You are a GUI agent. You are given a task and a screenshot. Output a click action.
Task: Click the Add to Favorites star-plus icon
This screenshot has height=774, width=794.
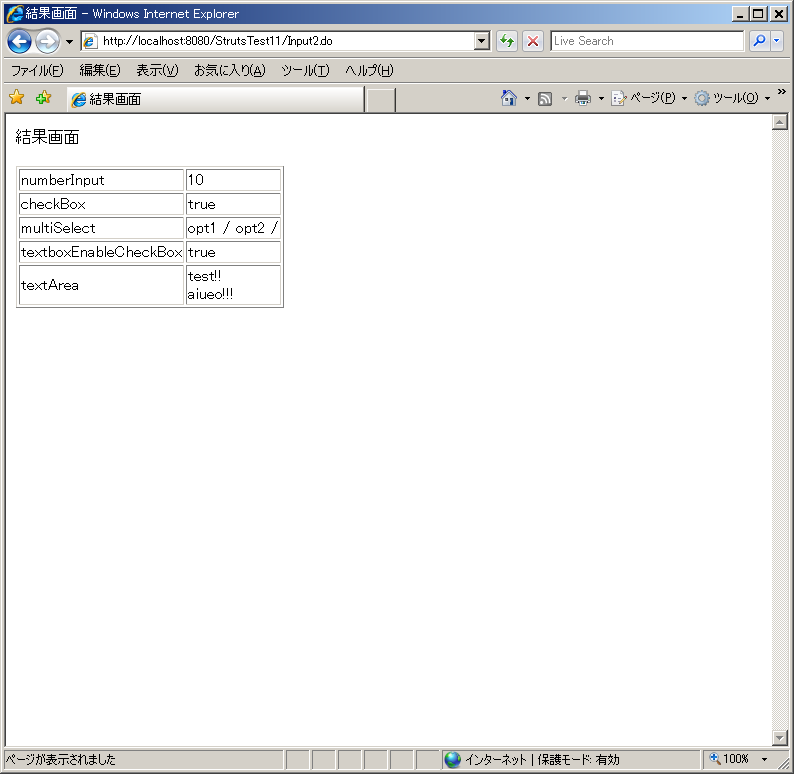click(44, 97)
